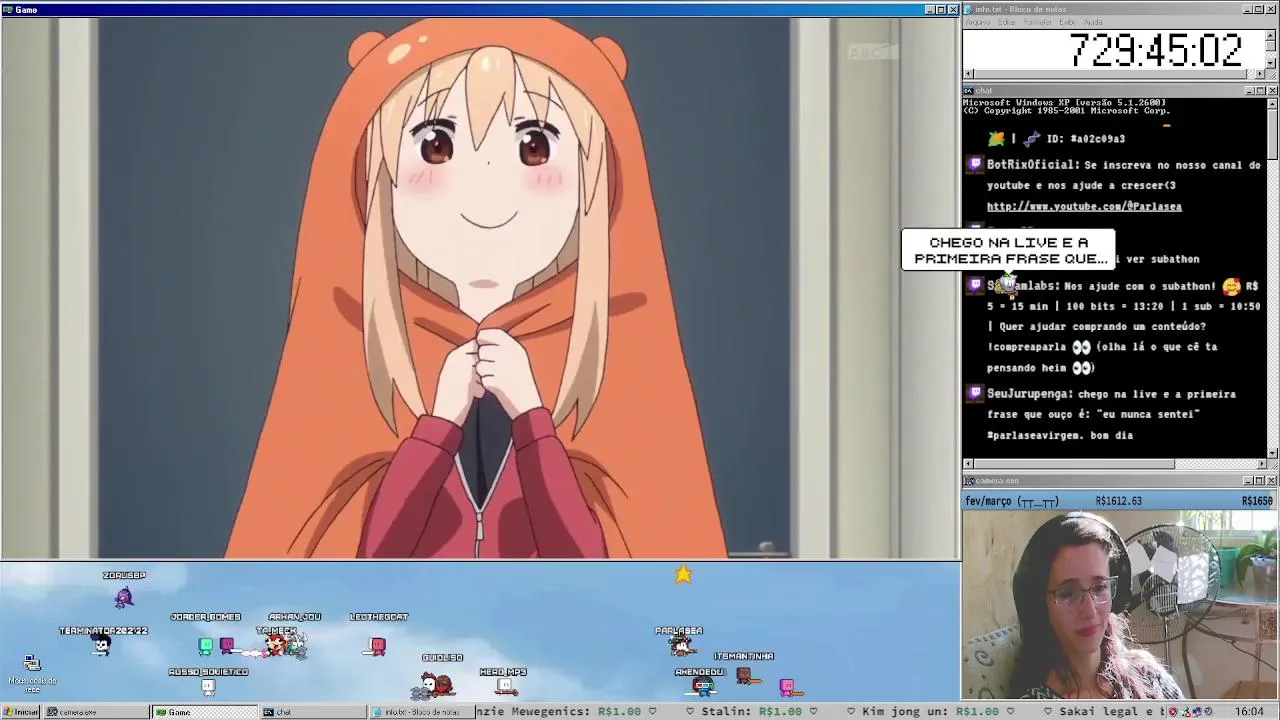The height and width of the screenshot is (720, 1280).
Task: Click the 16:04 taskbar clock
Action: click(1249, 712)
